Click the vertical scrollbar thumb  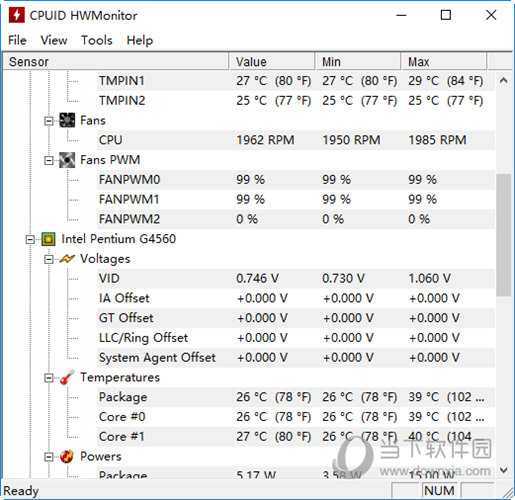tap(504, 235)
